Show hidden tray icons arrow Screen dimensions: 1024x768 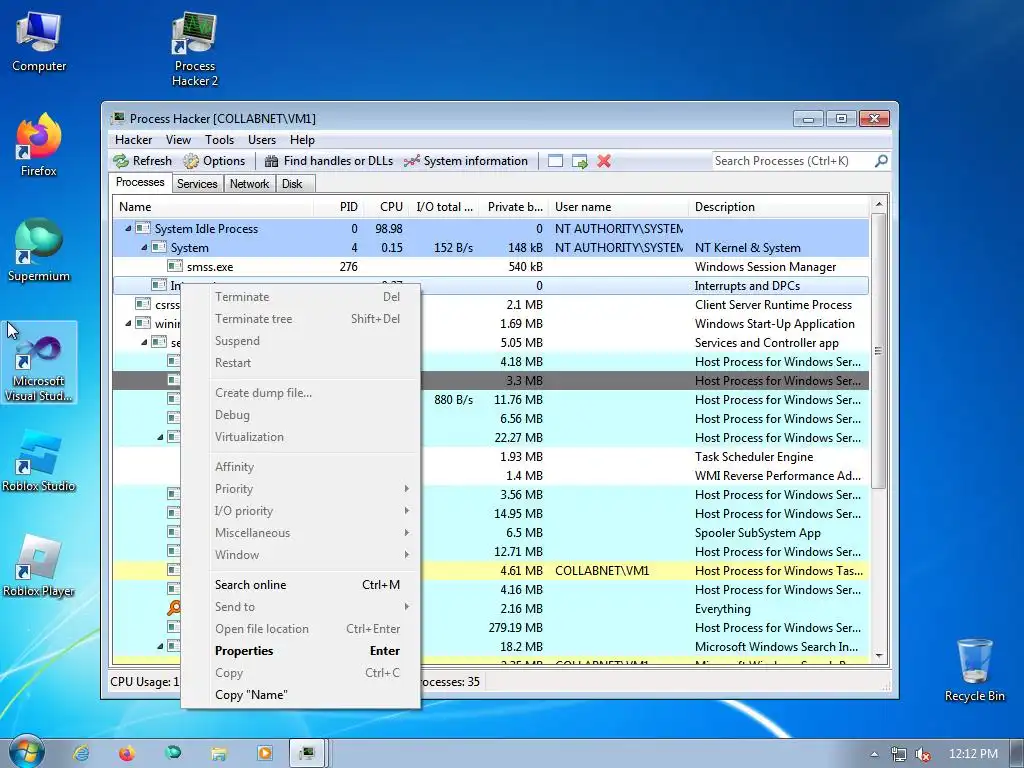tap(874, 754)
